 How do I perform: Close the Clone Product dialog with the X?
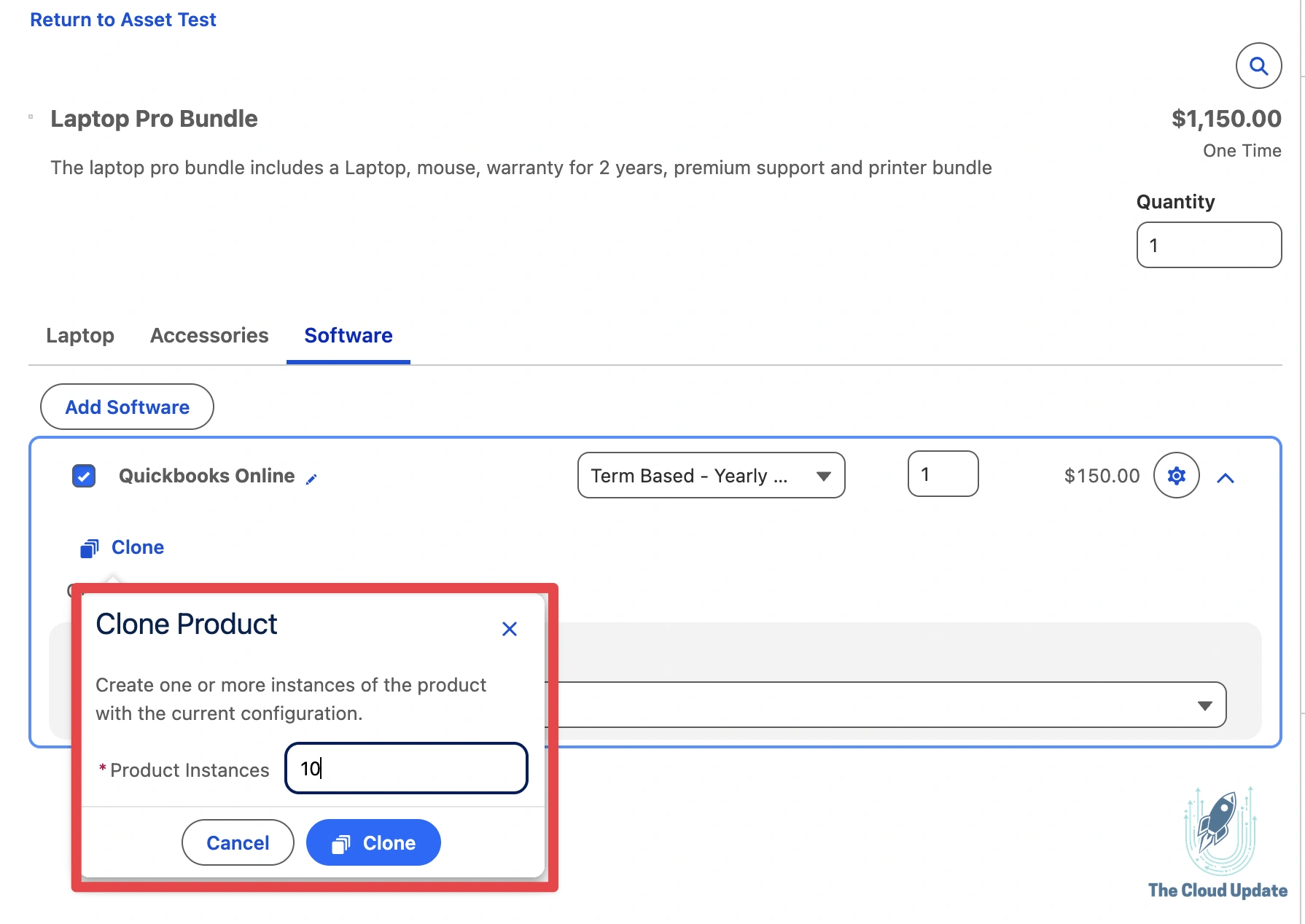coord(509,628)
